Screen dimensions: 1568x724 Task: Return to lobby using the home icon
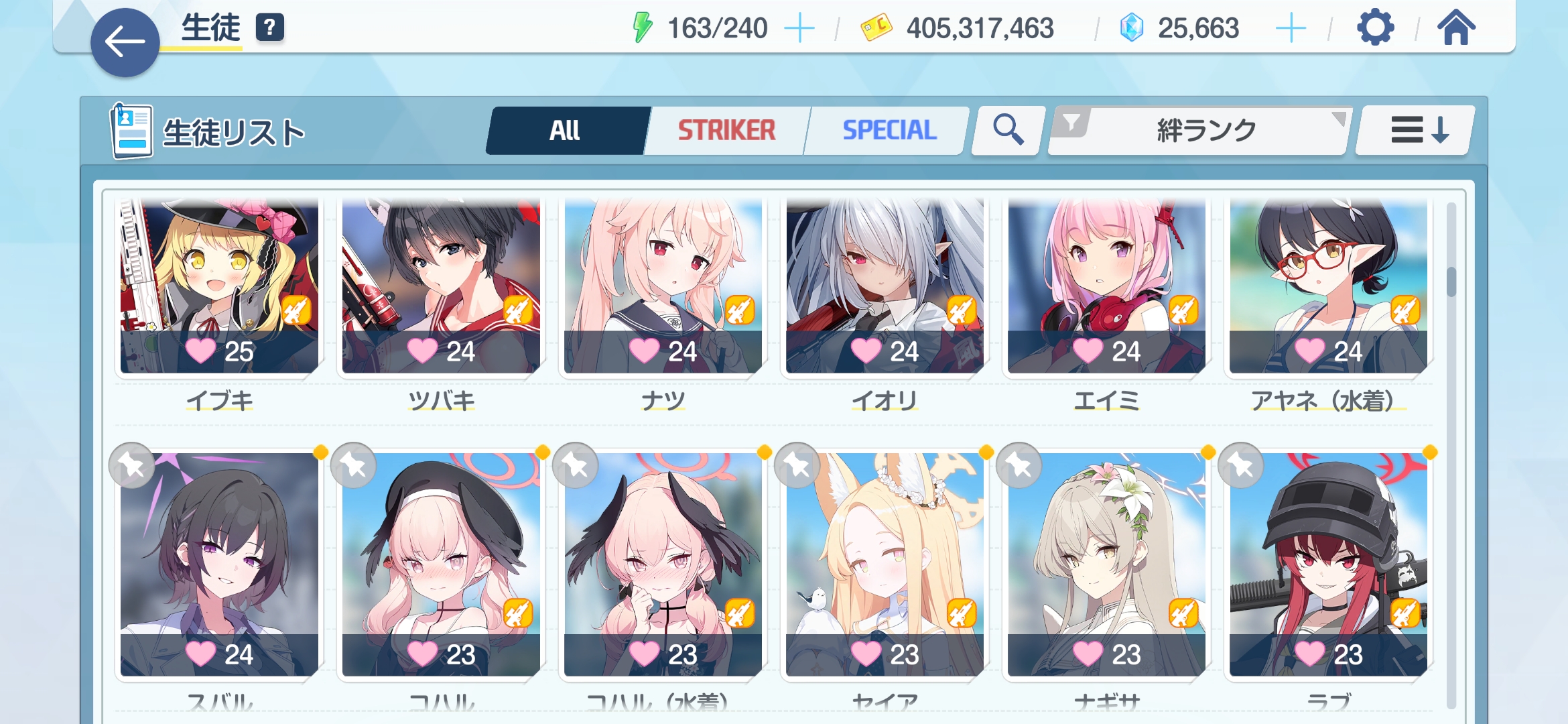tap(1455, 28)
